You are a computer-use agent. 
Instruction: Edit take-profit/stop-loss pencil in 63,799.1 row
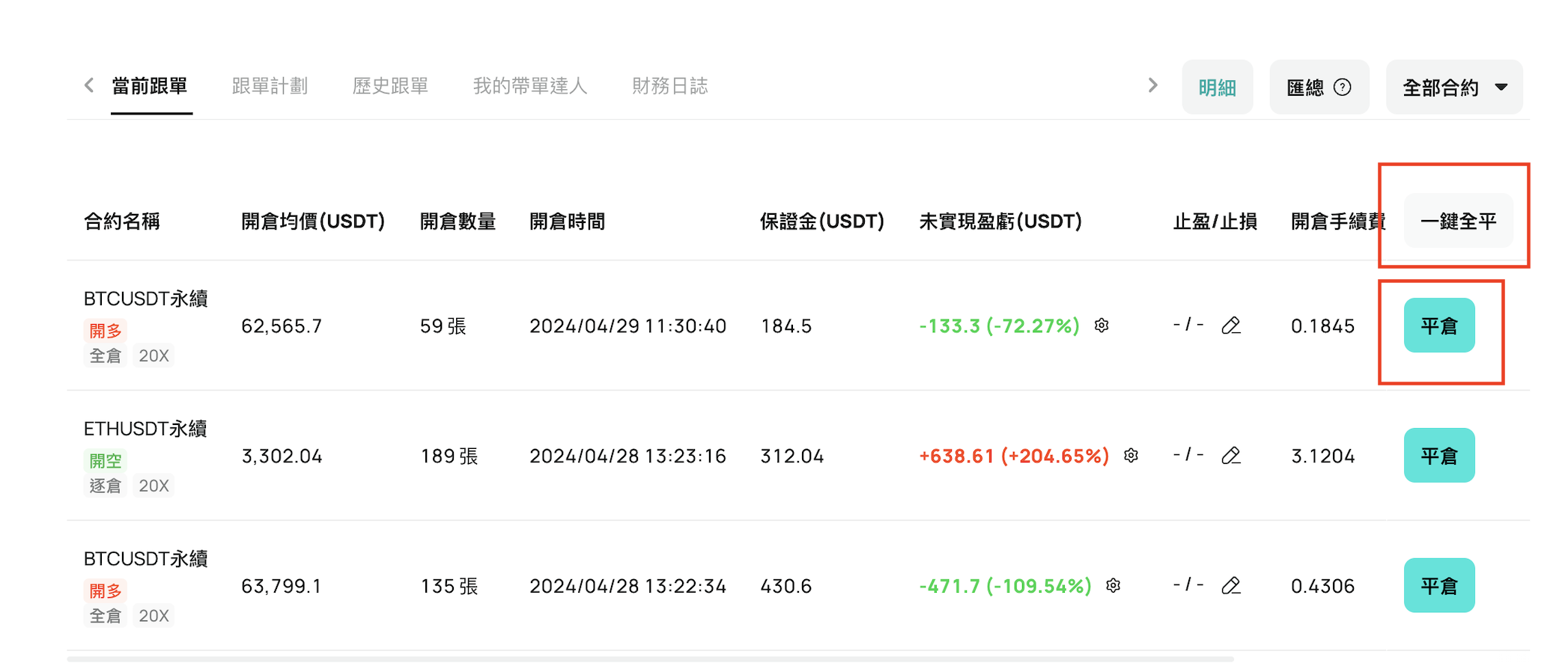1231,586
